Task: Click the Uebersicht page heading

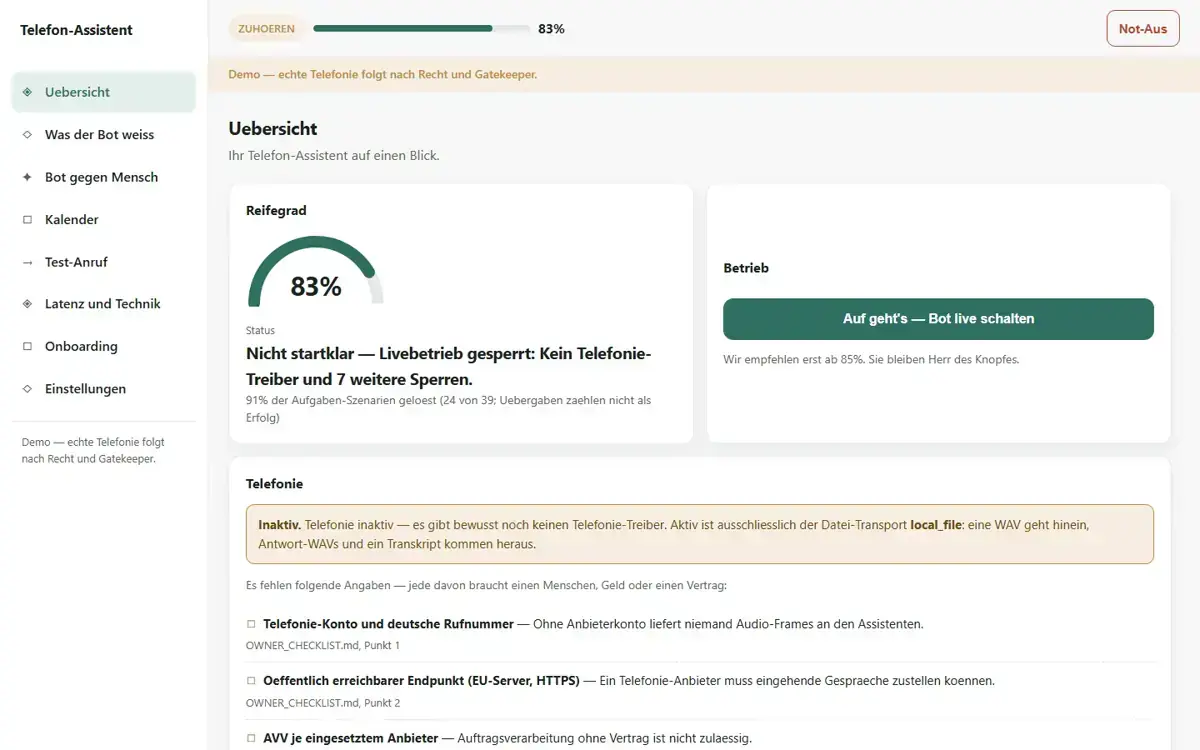Action: pyautogui.click(x=273, y=129)
